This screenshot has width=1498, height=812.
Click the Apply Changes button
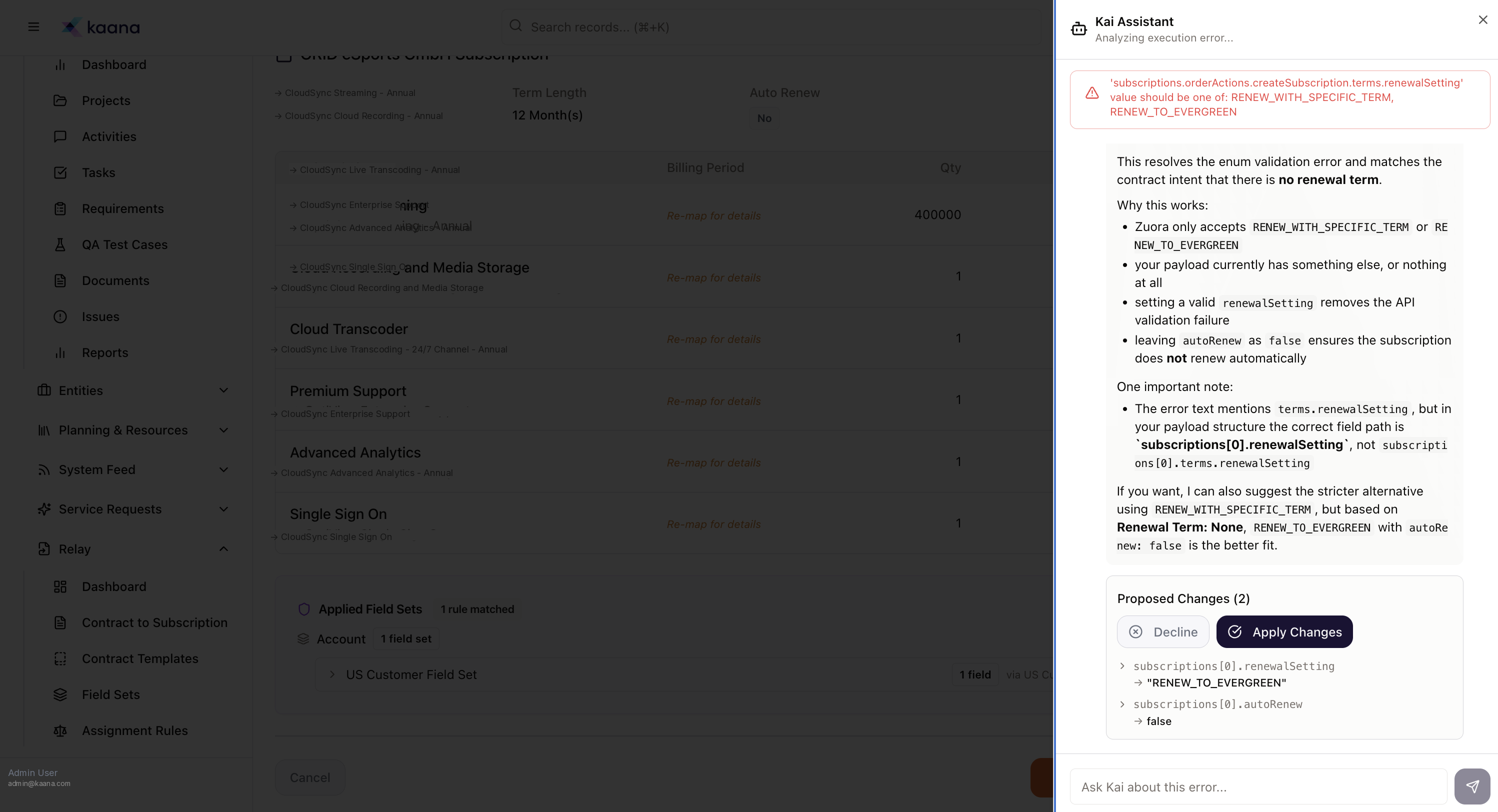[x=1284, y=631]
